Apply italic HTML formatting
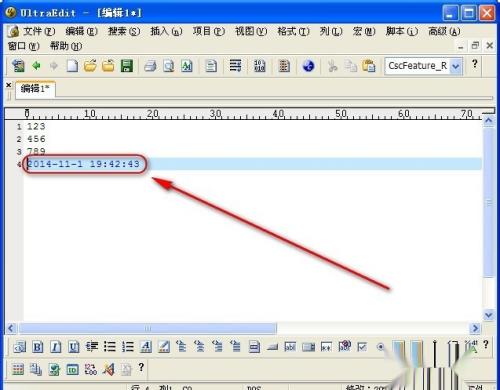500x390 pixels. click(x=55, y=347)
